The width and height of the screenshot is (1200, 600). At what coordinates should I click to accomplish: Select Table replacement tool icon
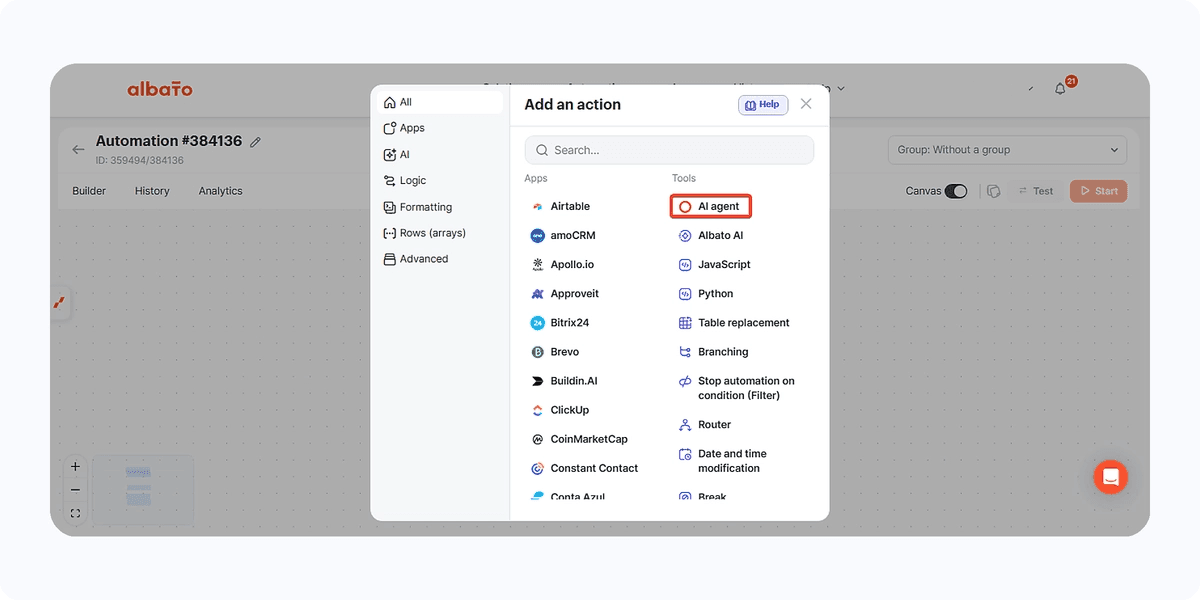[685, 323]
